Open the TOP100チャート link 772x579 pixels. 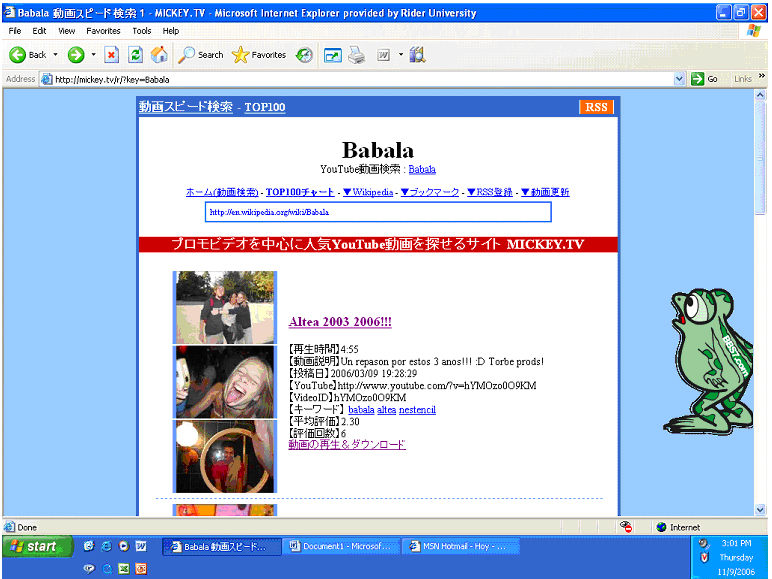pos(300,192)
